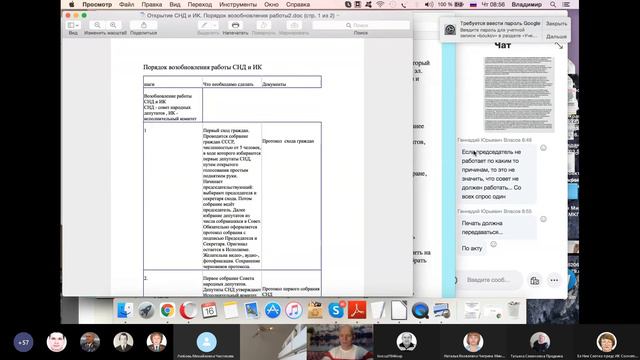Select participant Любовь Михайловна video tile
640x360 pixels.
[207, 342]
